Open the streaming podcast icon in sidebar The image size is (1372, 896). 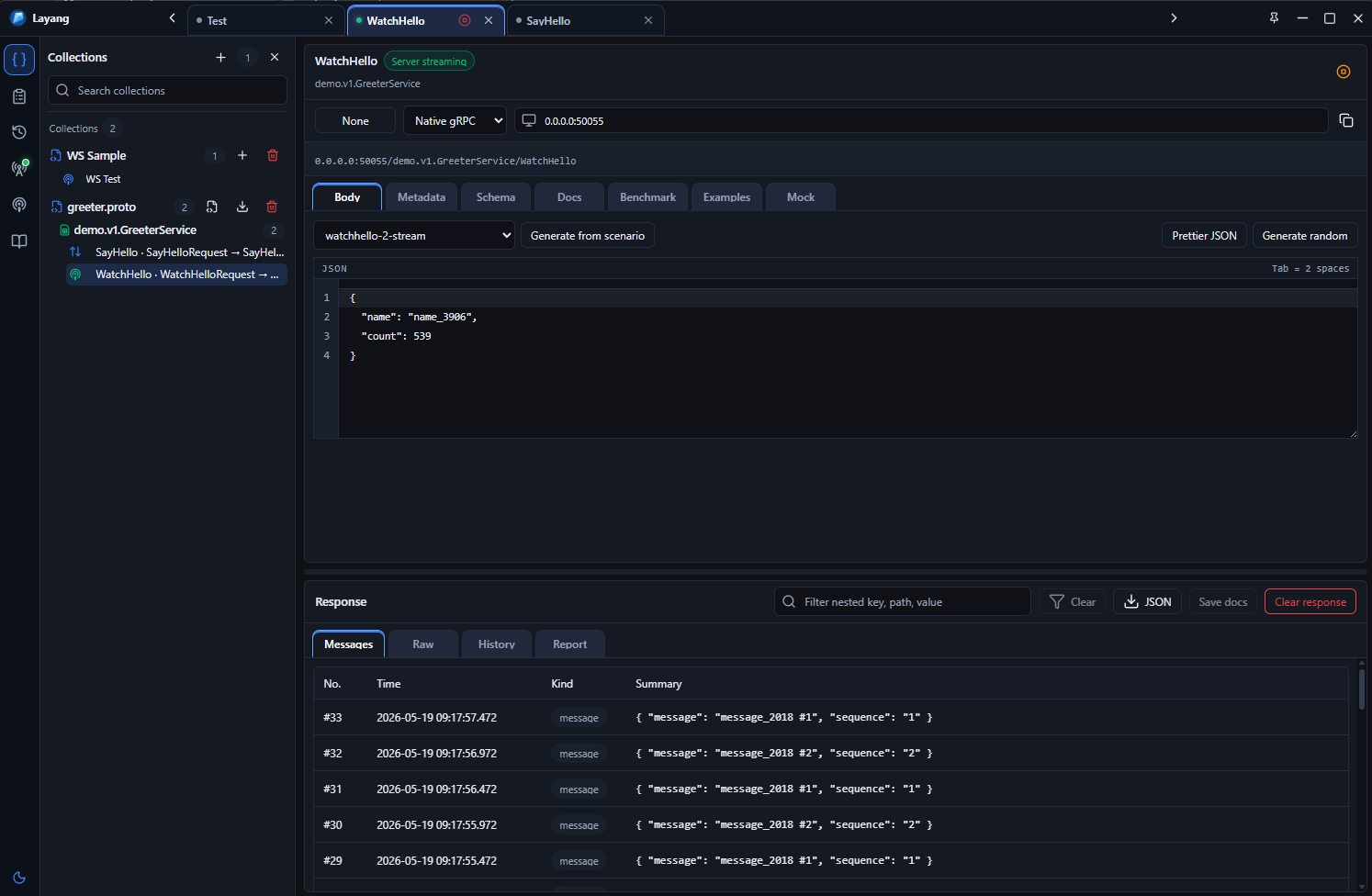pos(19,205)
